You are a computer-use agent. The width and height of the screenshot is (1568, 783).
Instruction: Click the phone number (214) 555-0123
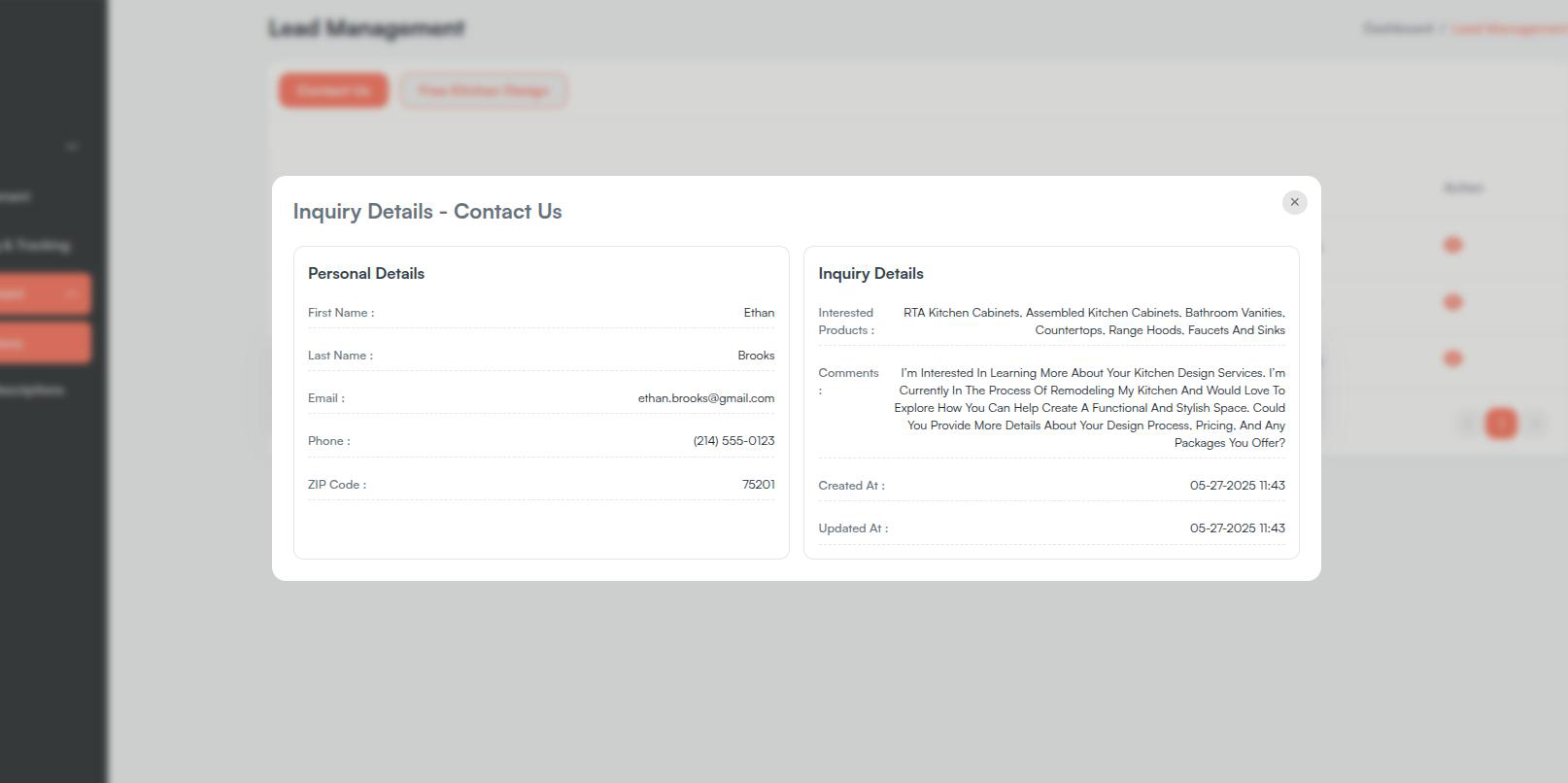click(733, 441)
